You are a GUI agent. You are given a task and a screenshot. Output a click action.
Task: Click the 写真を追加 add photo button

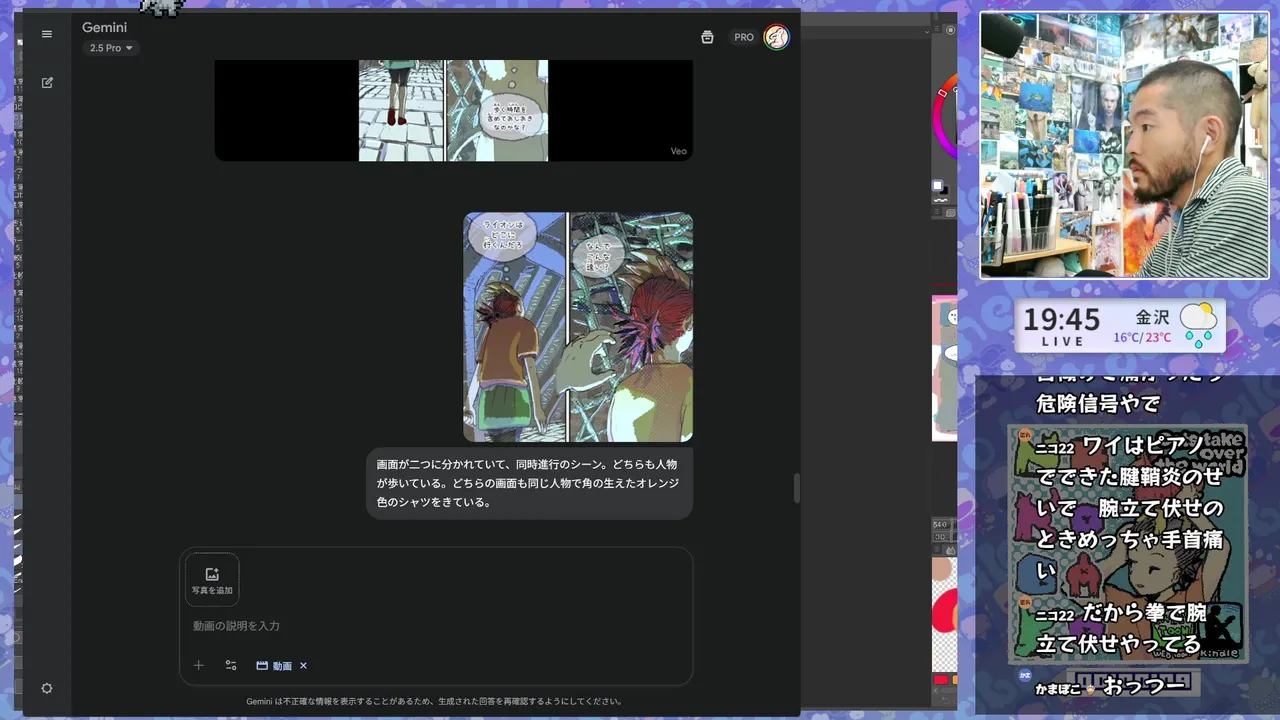pyautogui.click(x=212, y=580)
